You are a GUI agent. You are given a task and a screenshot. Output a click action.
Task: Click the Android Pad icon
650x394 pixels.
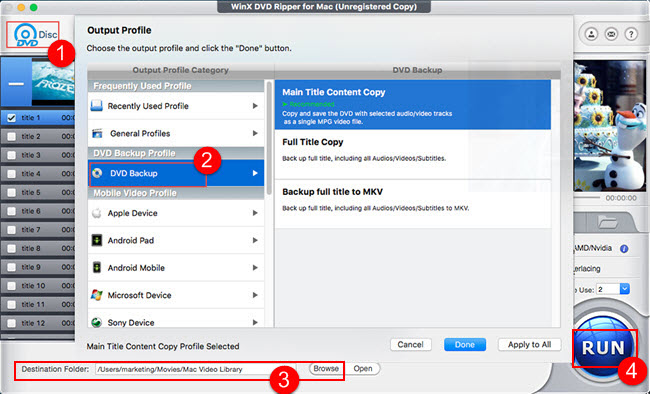(97, 240)
